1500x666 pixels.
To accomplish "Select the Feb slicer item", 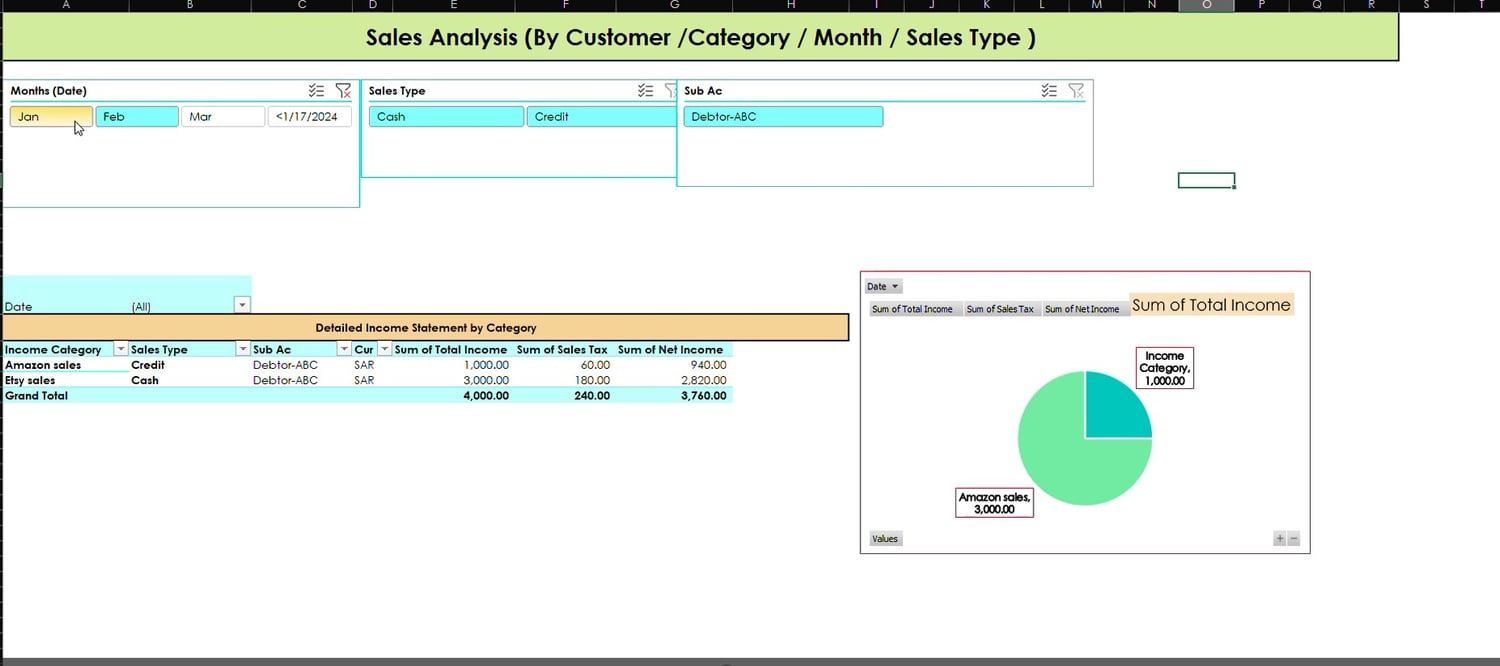I will pyautogui.click(x=137, y=117).
